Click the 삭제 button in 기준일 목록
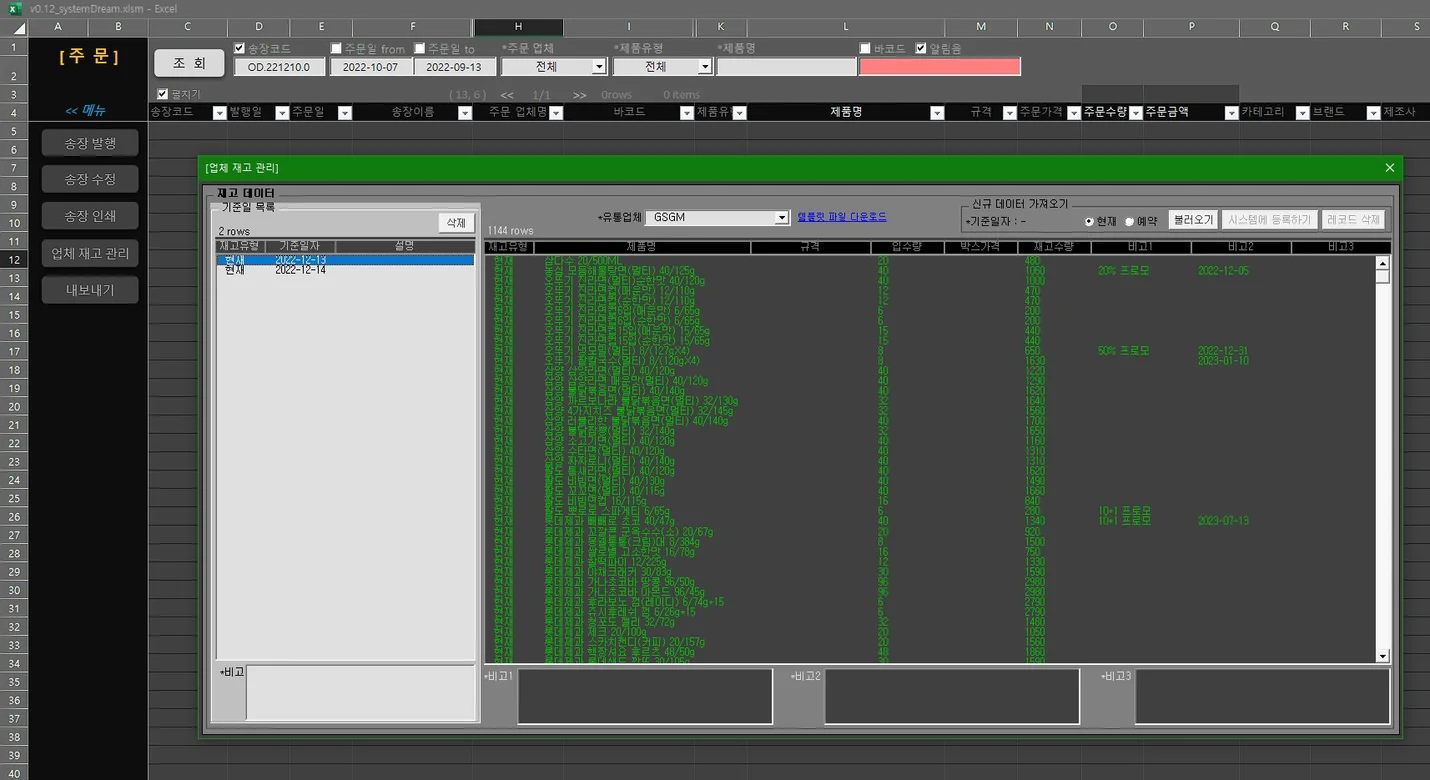Screen dimensions: 1430x780 point(456,223)
